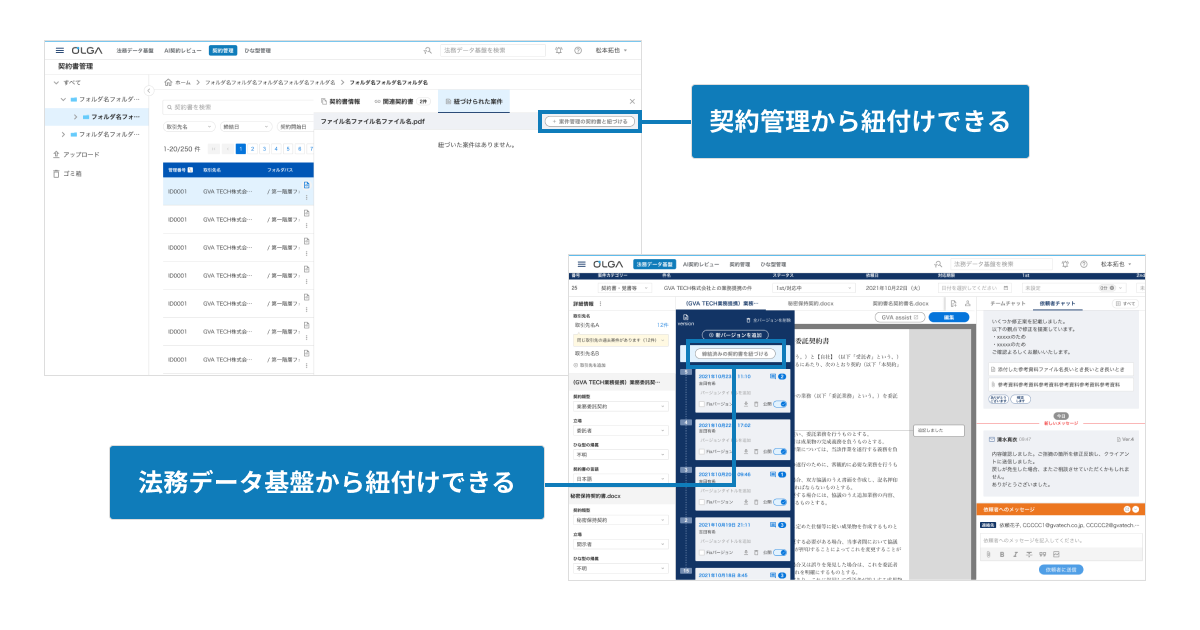Click the アップロード upload icon in sidebar

coord(56,155)
